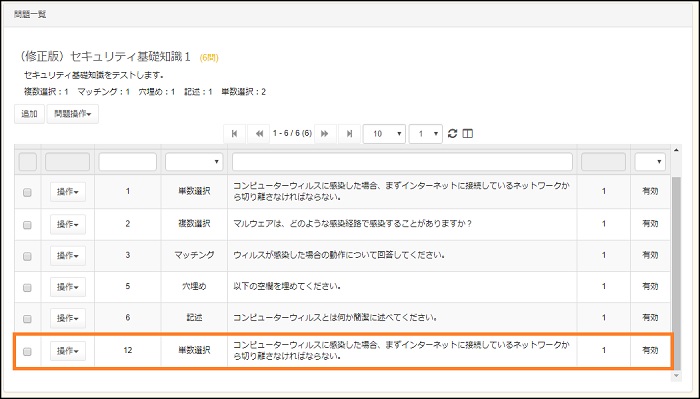Go to first page of results
Viewport: 700px width, 399px height.
pyautogui.click(x=235, y=134)
